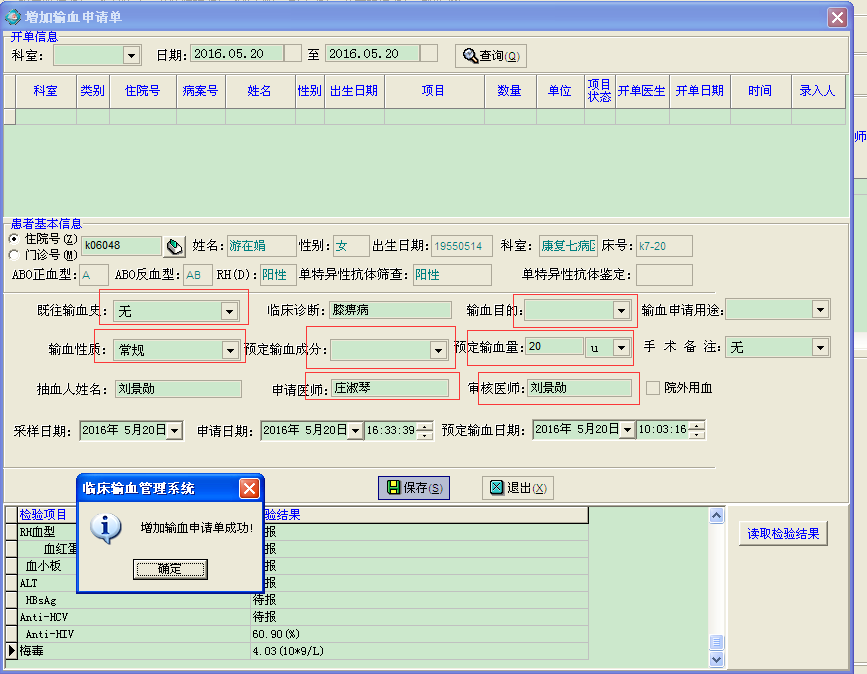This screenshot has width=867, height=674.
Task: Open the 既往输血史 dropdown
Action: coord(229,311)
